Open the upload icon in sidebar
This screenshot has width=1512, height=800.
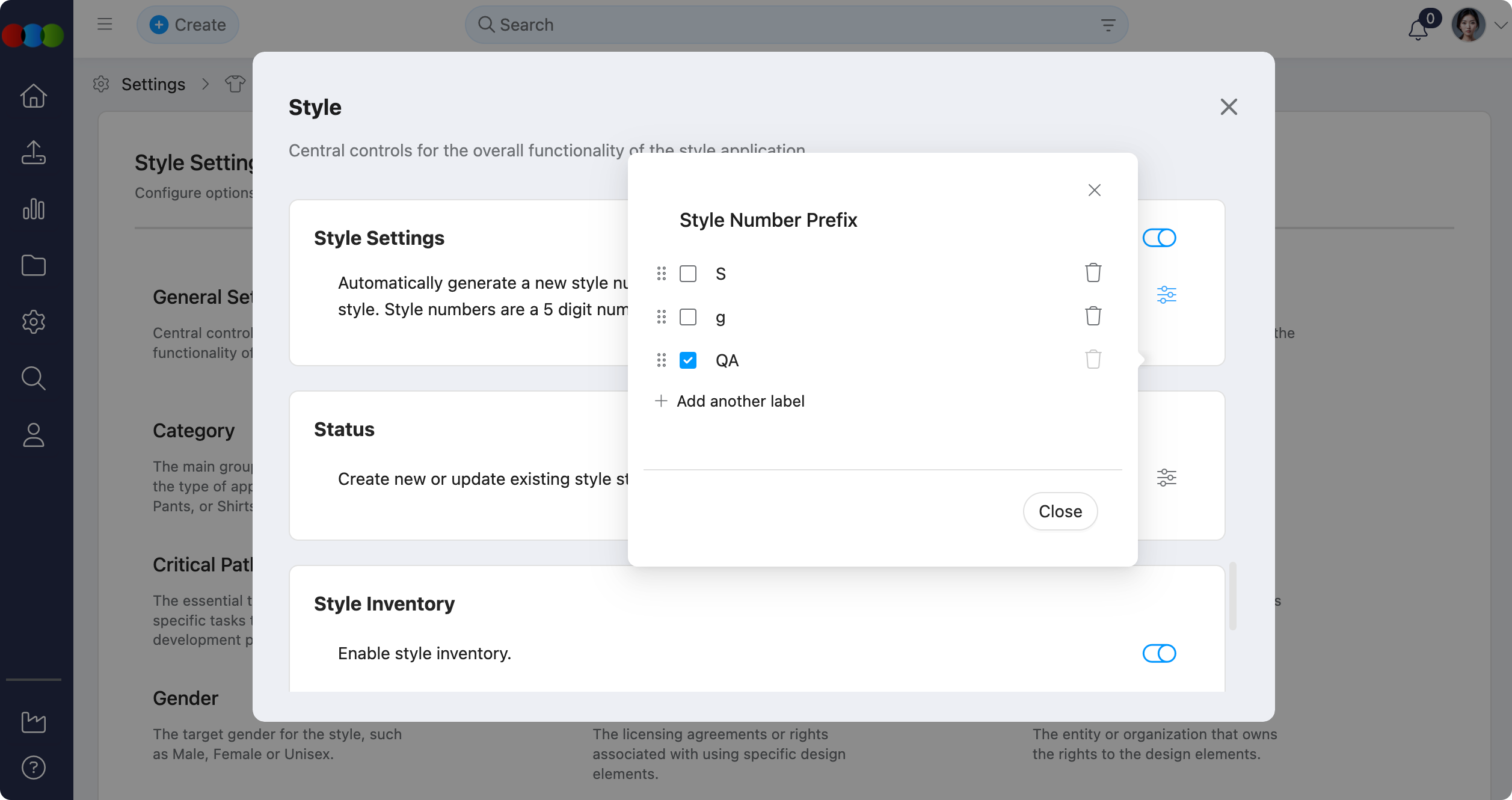pyautogui.click(x=34, y=152)
